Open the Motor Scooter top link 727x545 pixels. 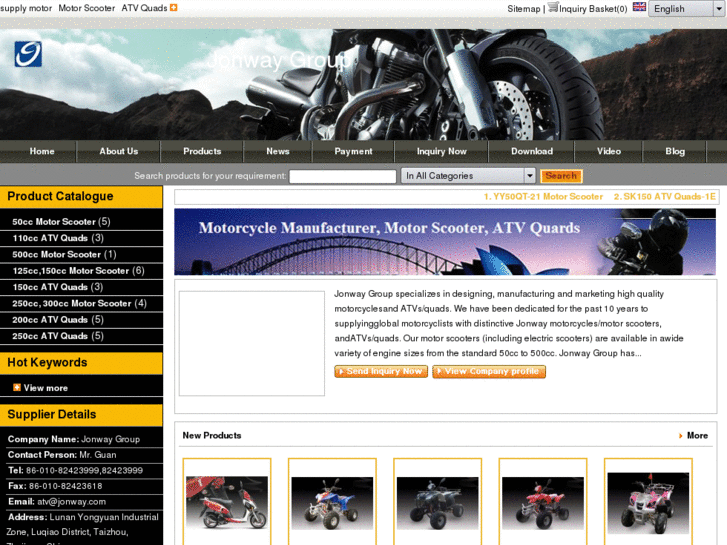click(x=87, y=8)
